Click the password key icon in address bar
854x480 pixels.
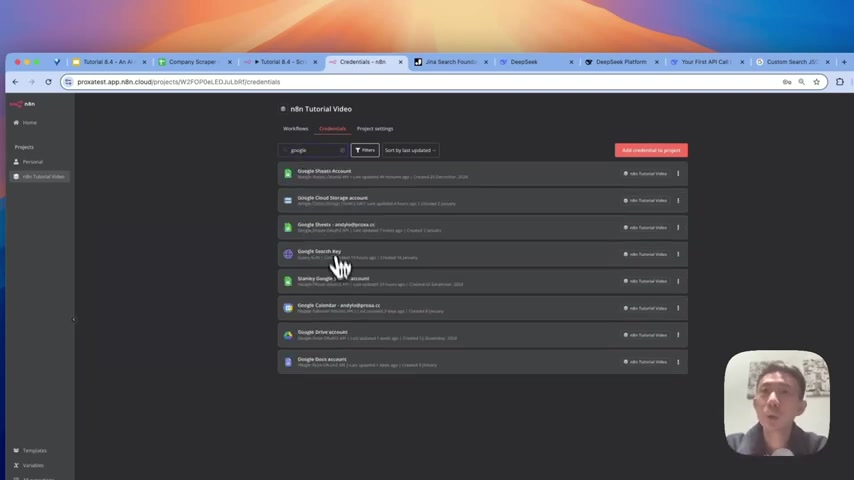[787, 82]
